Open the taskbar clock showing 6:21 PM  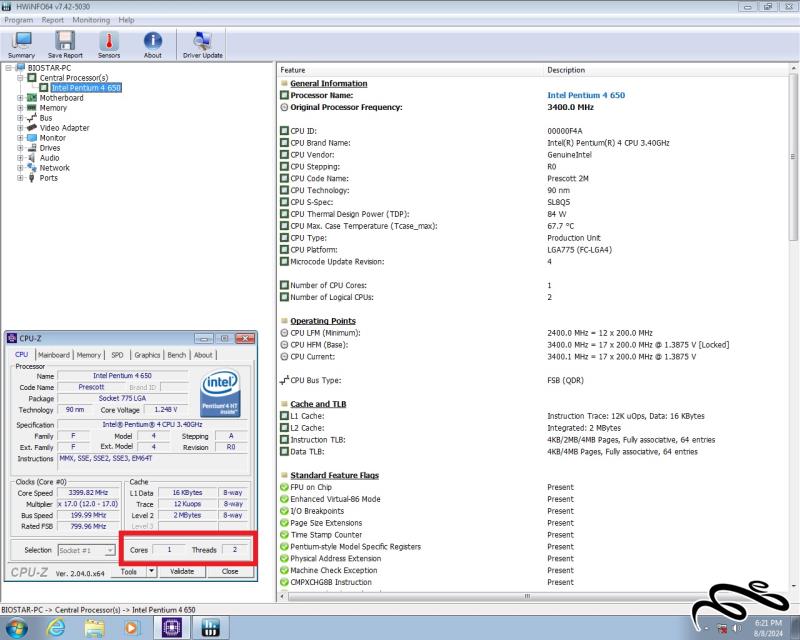(768, 628)
